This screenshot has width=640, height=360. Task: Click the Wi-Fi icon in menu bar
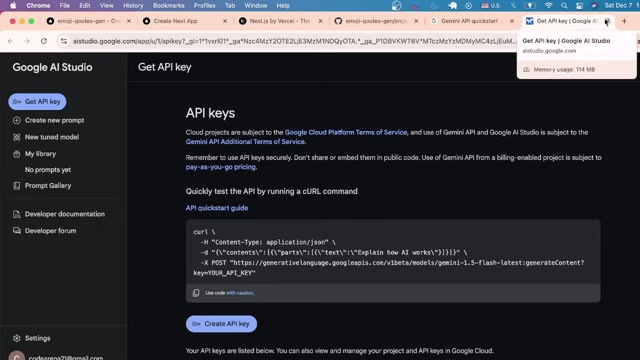(549, 6)
